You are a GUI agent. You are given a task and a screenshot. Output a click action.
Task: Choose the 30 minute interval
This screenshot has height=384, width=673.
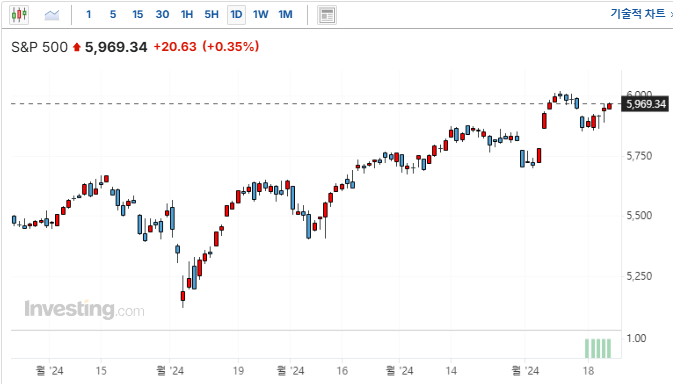[x=162, y=15]
